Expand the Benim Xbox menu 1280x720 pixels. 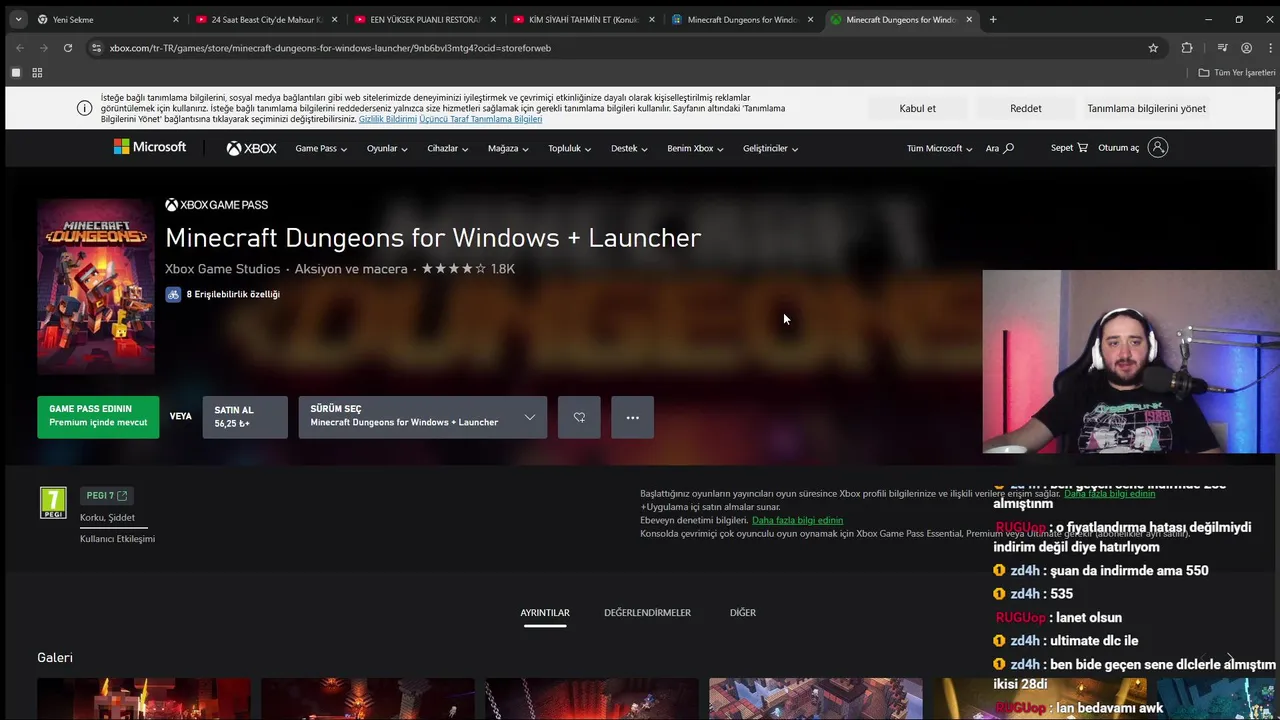(695, 149)
